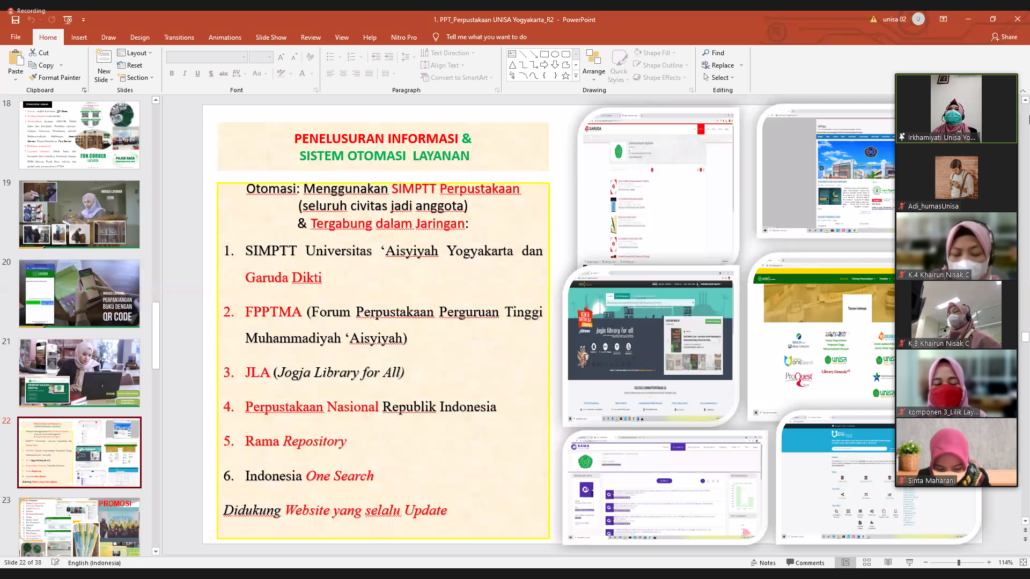Open the font name combo box
1030x579 pixels.
[x=207, y=57]
